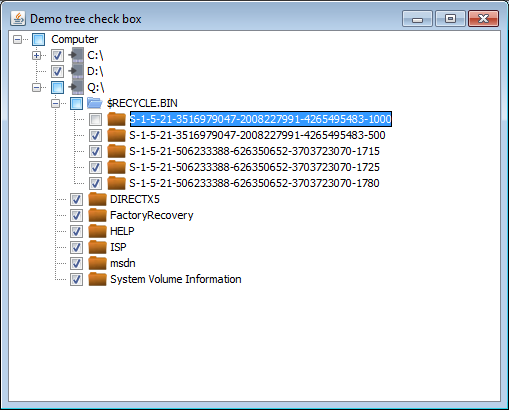Click folder icon beside S-1-5-21-...-3703723070-1780

coord(116,183)
